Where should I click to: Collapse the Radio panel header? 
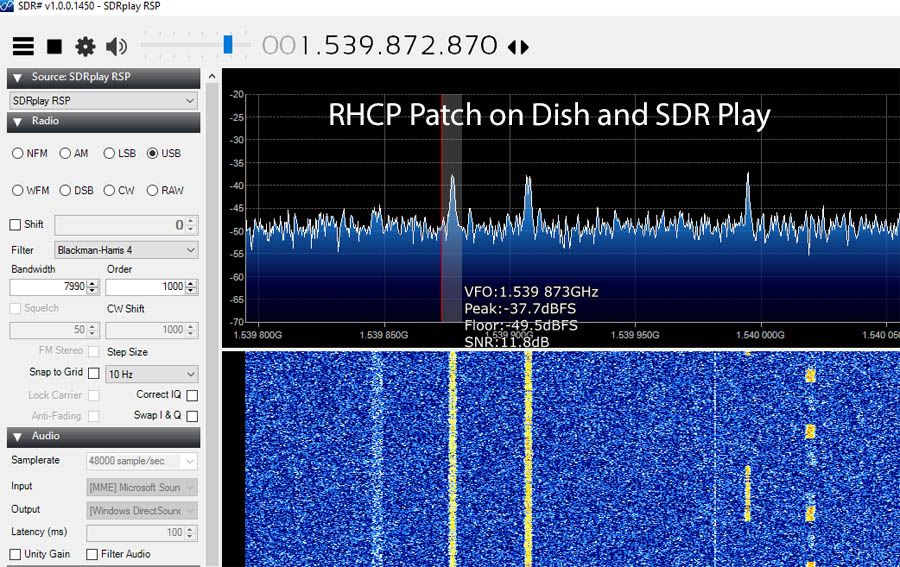[x=103, y=122]
